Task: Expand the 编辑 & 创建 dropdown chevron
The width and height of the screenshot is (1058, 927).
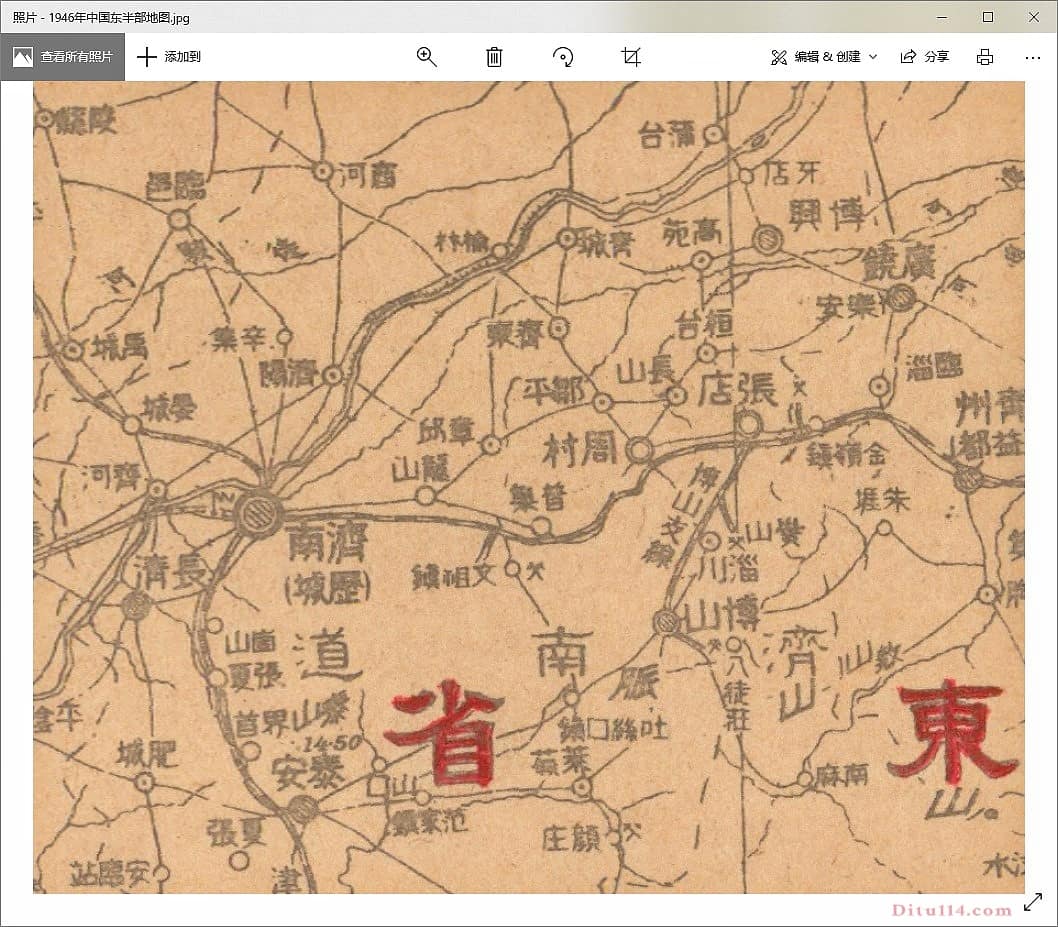Action: 873,57
